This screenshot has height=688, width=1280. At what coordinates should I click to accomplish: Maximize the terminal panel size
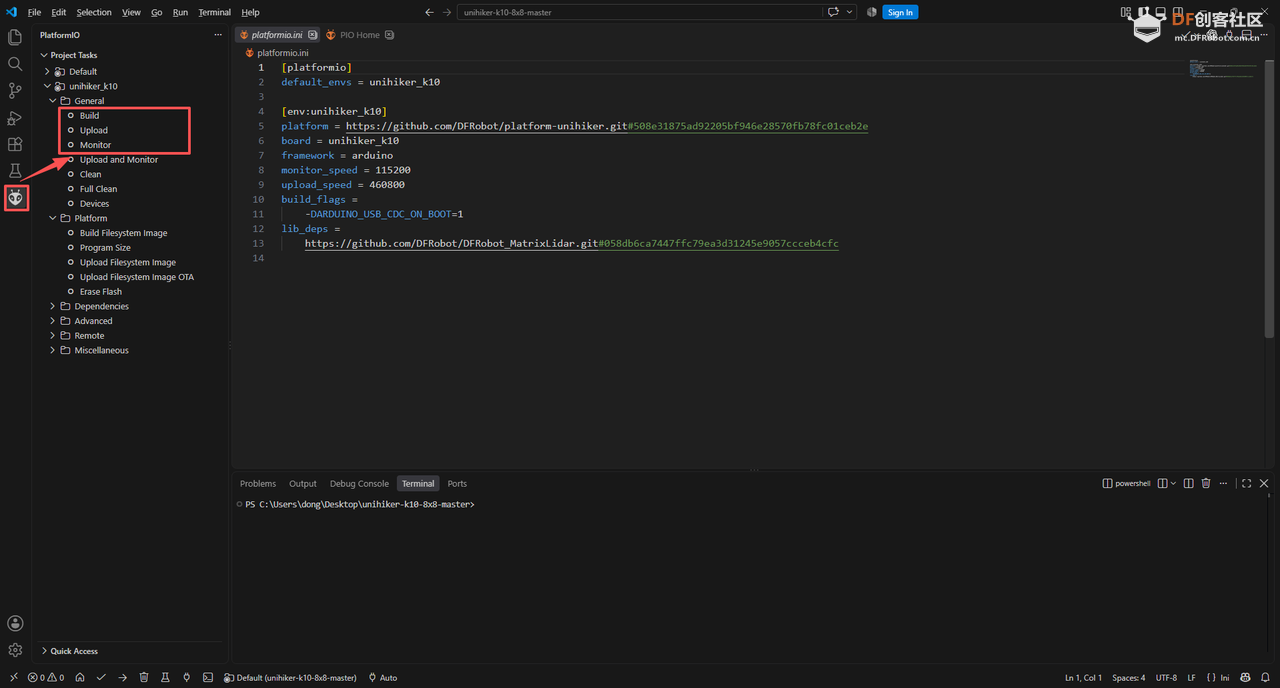pos(1246,483)
